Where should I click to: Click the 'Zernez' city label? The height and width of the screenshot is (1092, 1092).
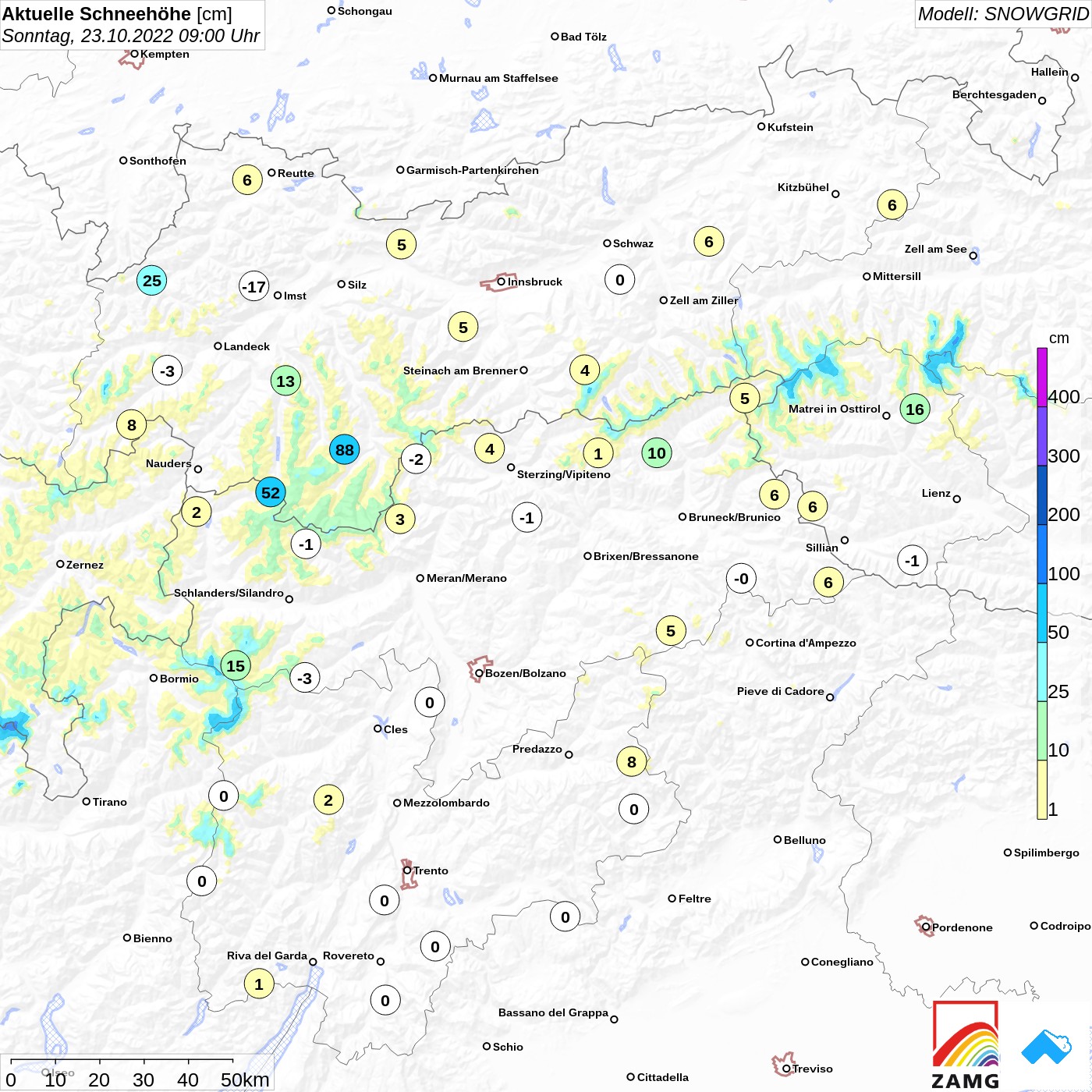pyautogui.click(x=85, y=565)
